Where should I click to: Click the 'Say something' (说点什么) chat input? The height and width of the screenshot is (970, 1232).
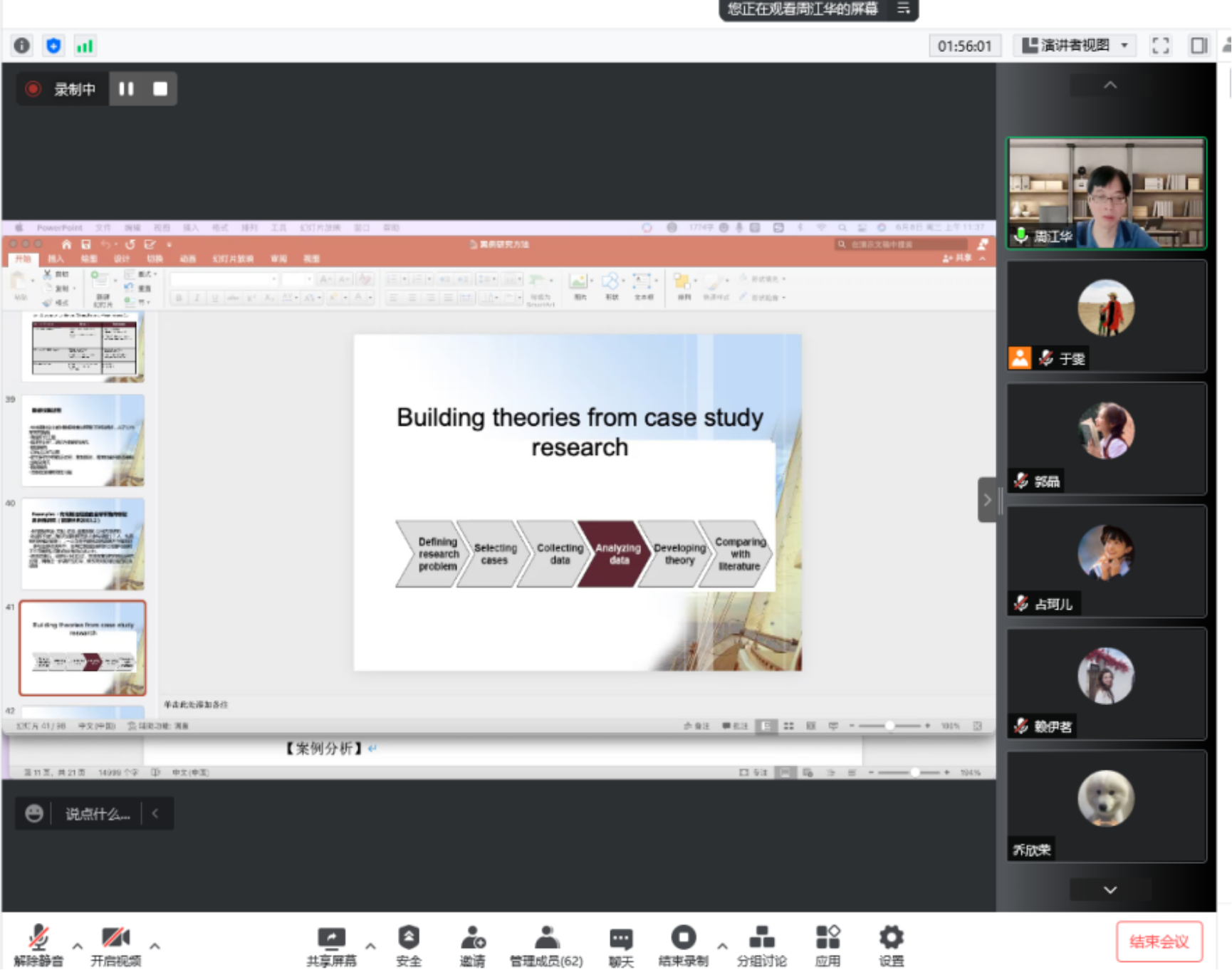click(x=98, y=813)
